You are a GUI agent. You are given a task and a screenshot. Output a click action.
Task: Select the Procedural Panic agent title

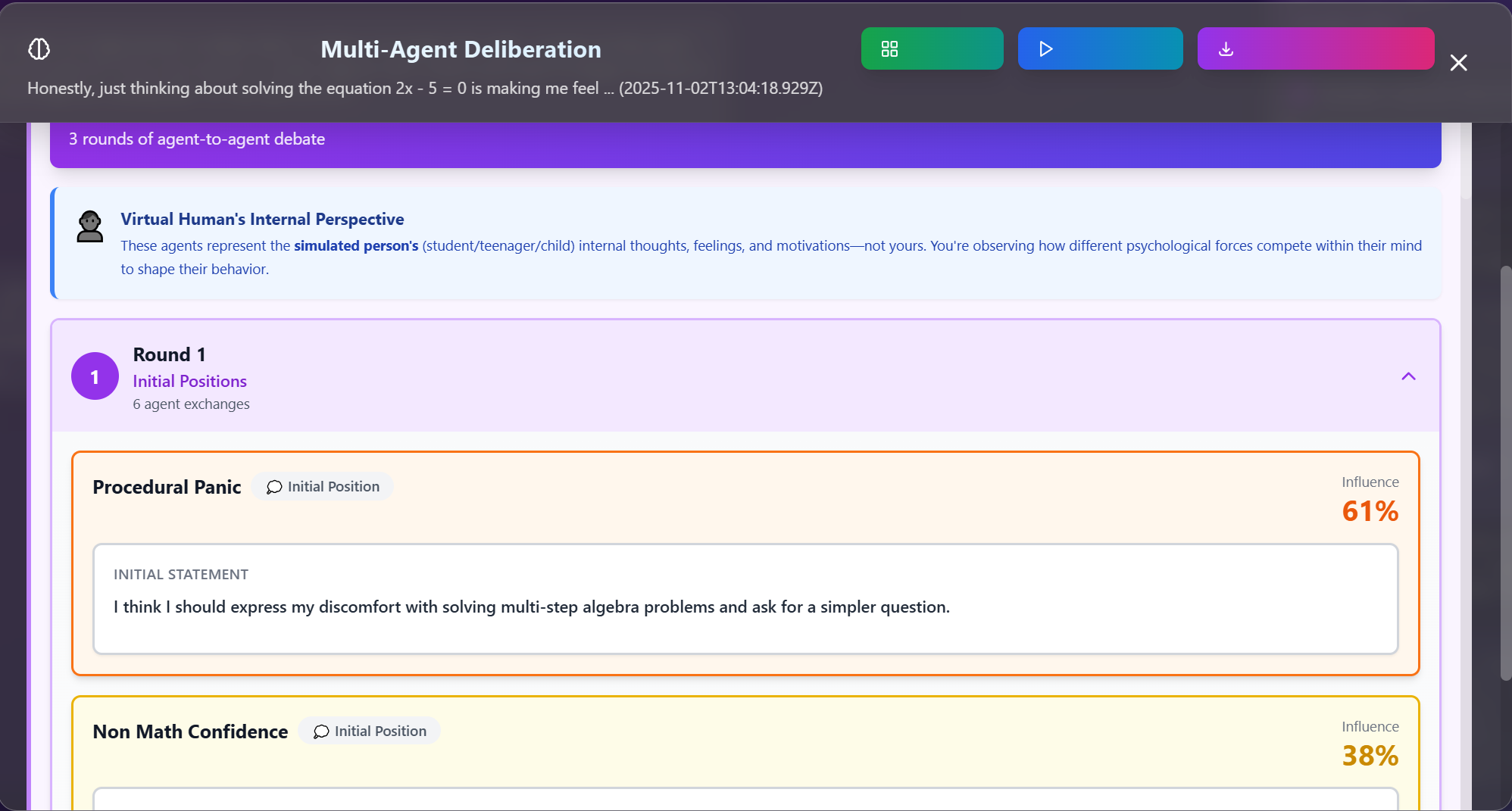pyautogui.click(x=167, y=487)
